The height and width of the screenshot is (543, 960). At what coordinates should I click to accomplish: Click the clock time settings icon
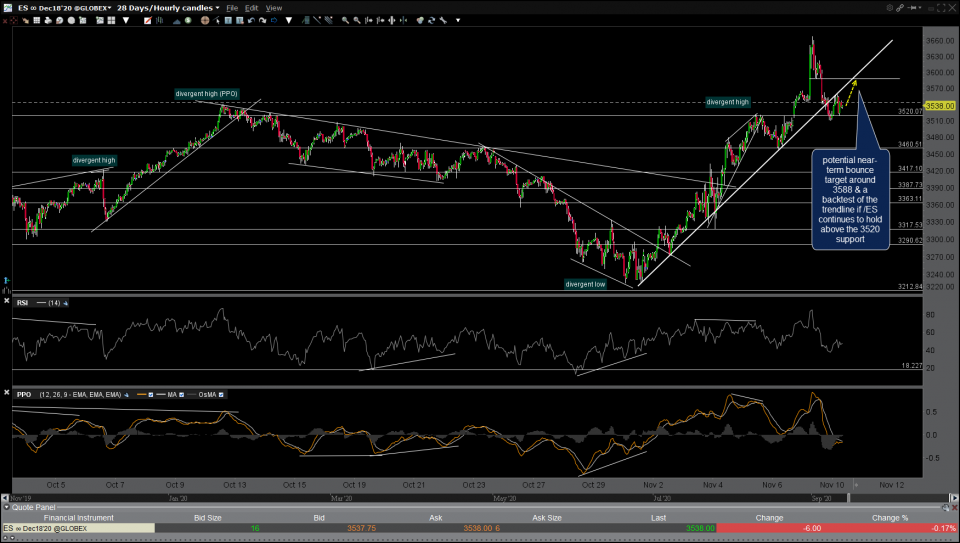click(59, 20)
